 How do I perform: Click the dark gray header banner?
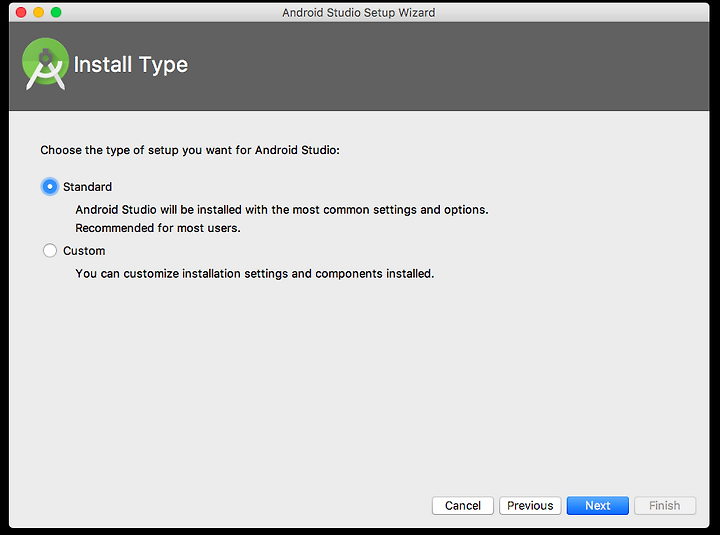(359, 66)
